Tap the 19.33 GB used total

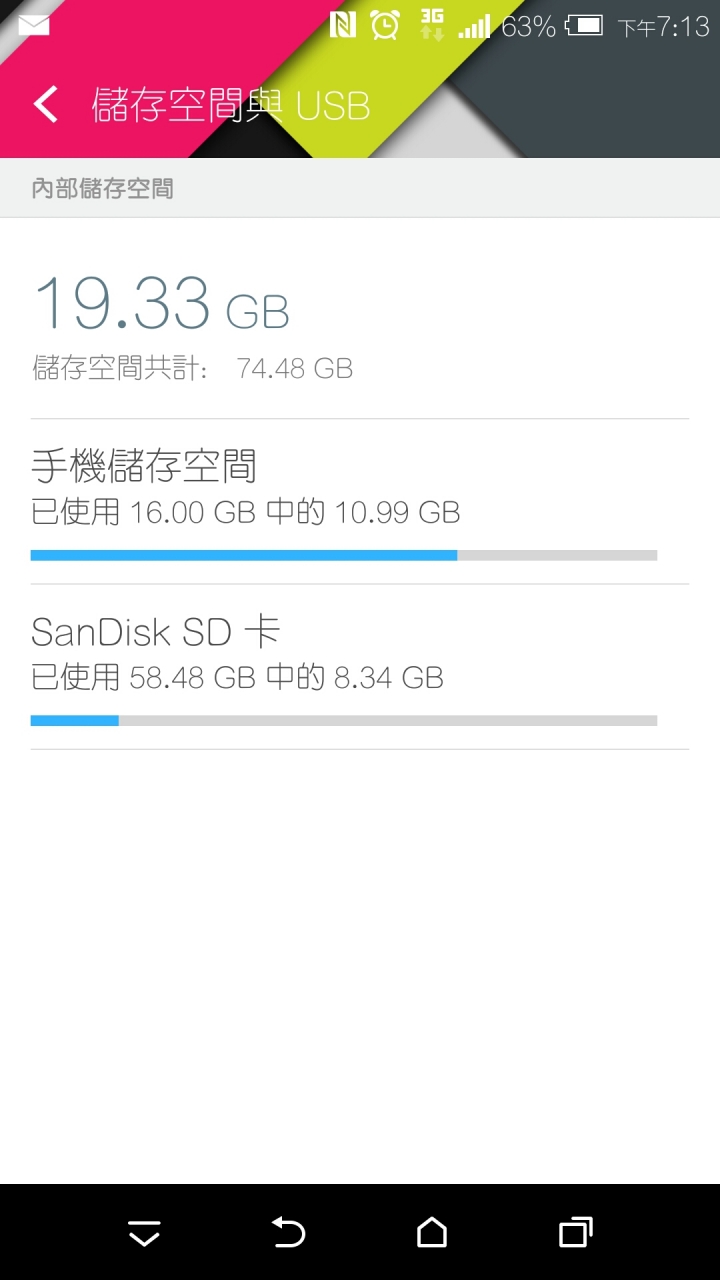(161, 304)
